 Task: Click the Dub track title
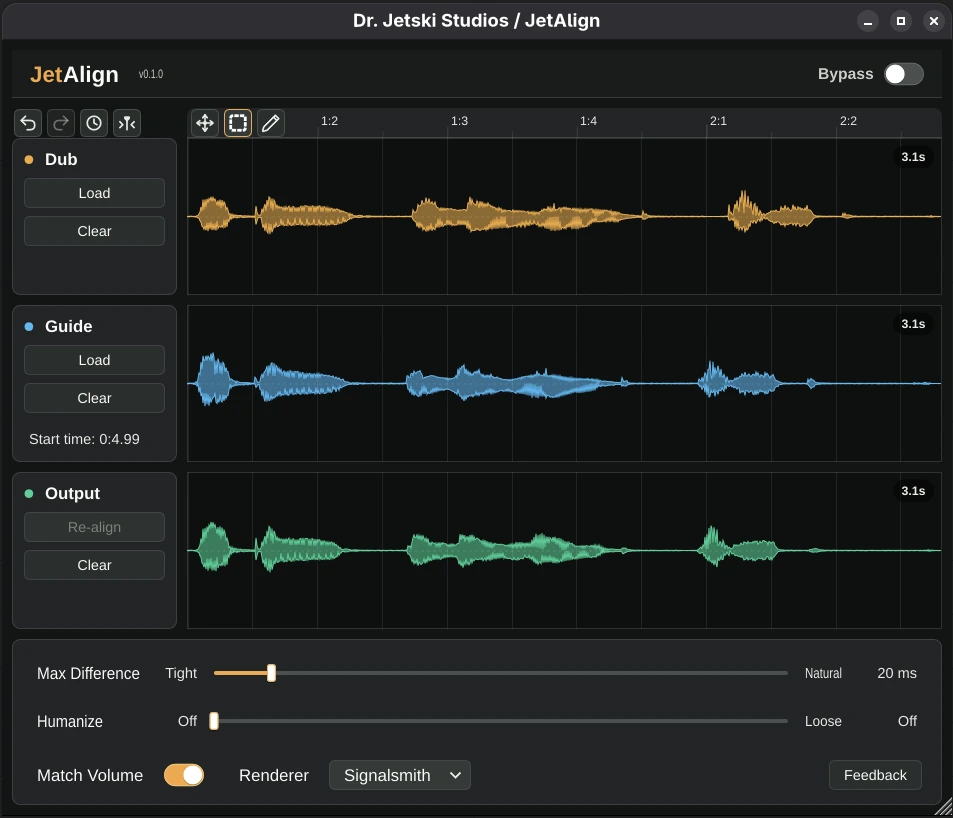coord(61,159)
